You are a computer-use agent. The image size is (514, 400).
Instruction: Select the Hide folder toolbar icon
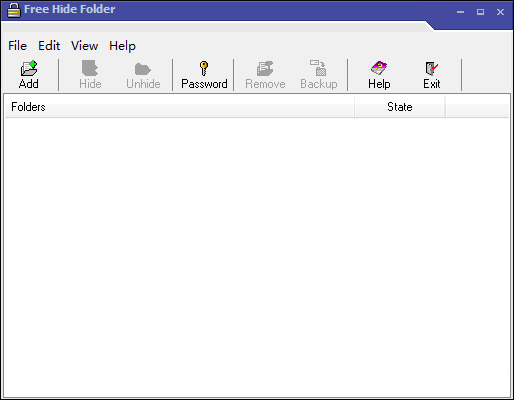(x=90, y=68)
